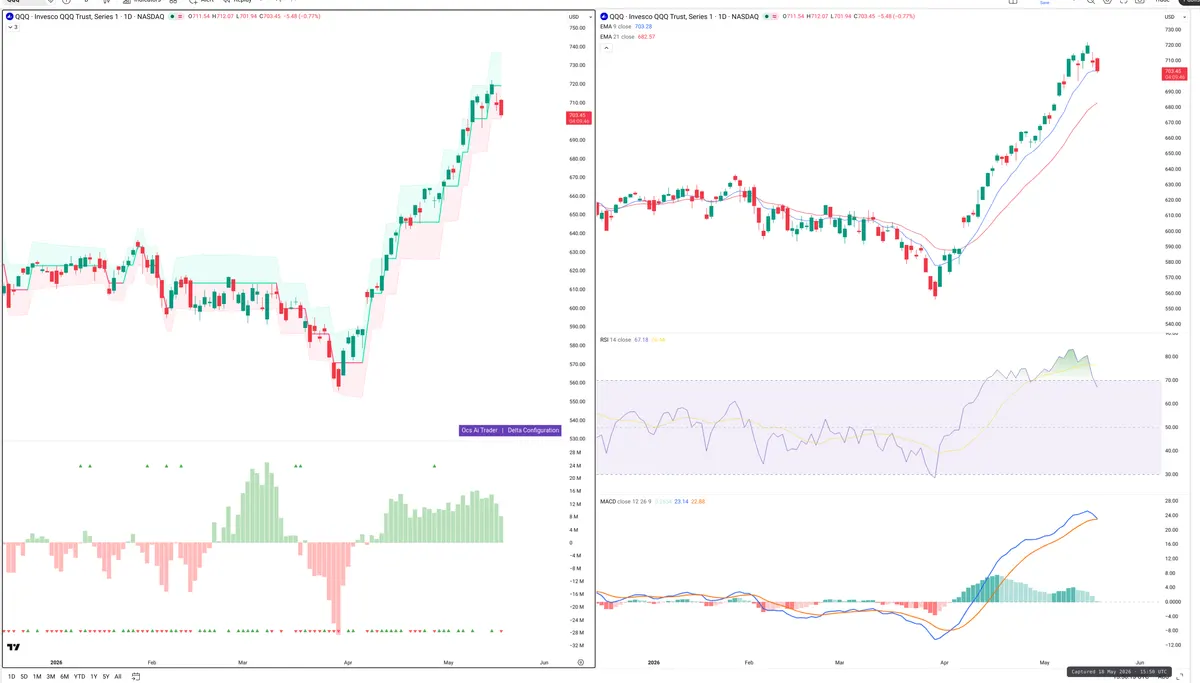This screenshot has height=683, width=1200.
Task: Click the Ocs Ai Trader label
Action: tap(479, 430)
